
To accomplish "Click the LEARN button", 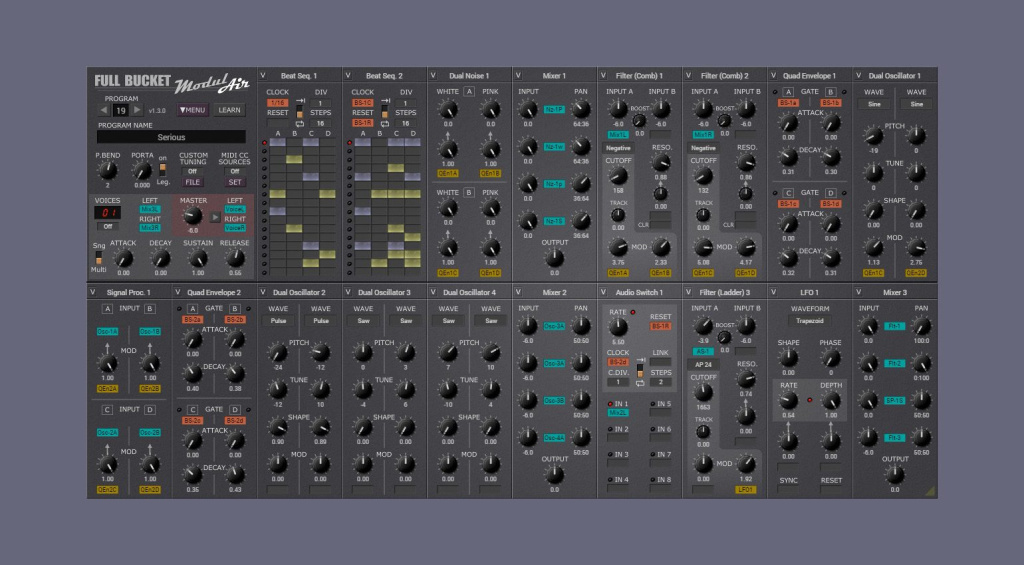I will [229, 110].
